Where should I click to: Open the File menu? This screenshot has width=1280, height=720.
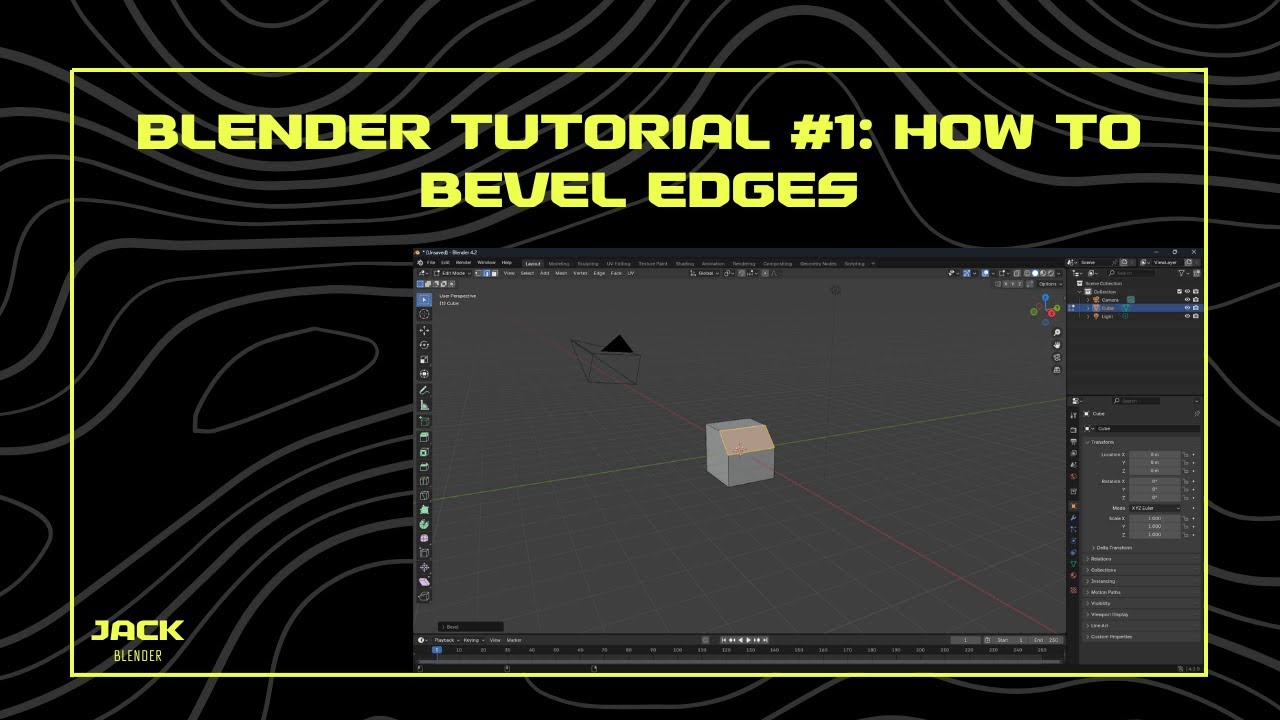(x=431, y=263)
